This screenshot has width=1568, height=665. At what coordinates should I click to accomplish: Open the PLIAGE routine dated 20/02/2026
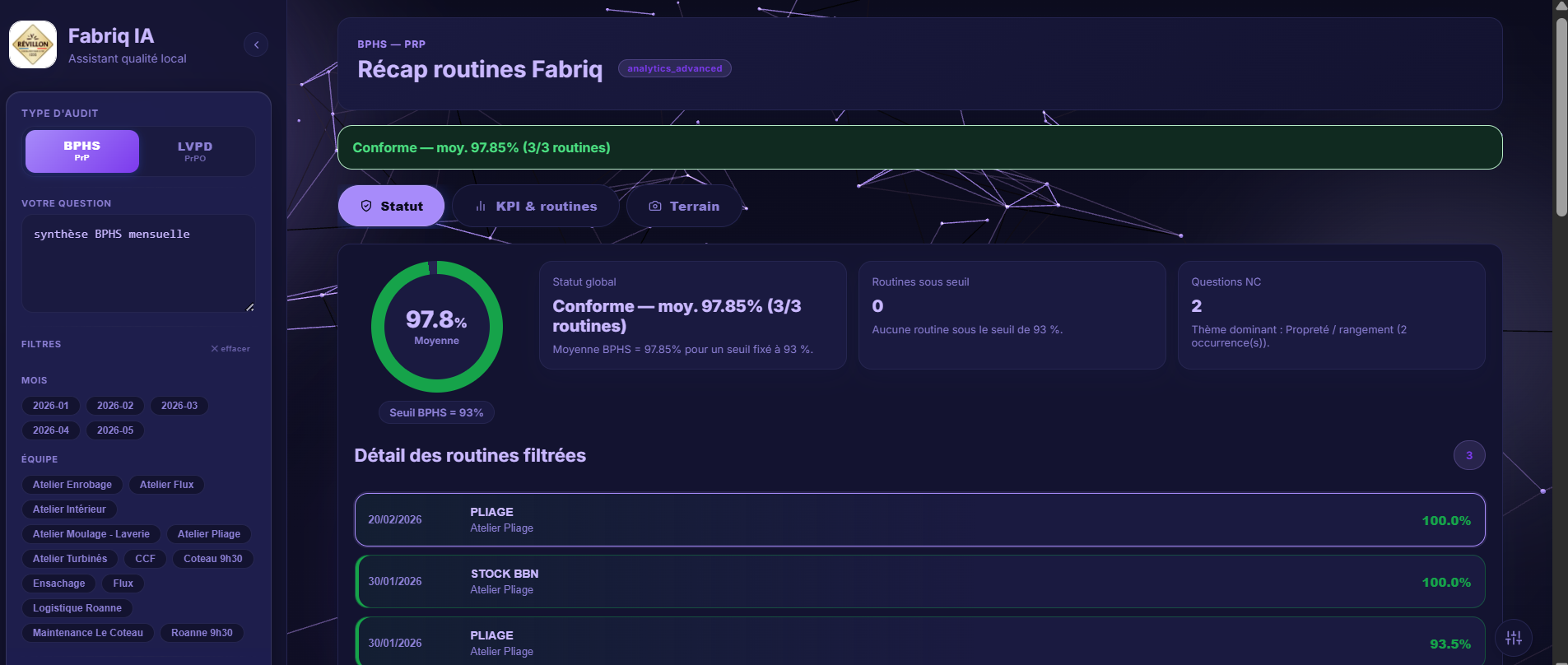point(919,519)
